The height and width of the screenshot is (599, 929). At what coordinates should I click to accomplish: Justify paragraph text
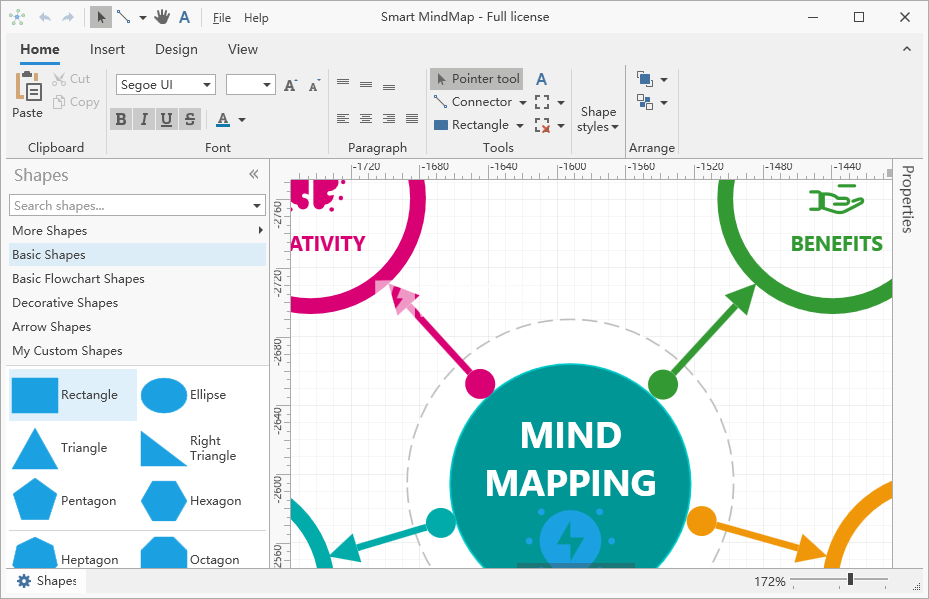[412, 118]
